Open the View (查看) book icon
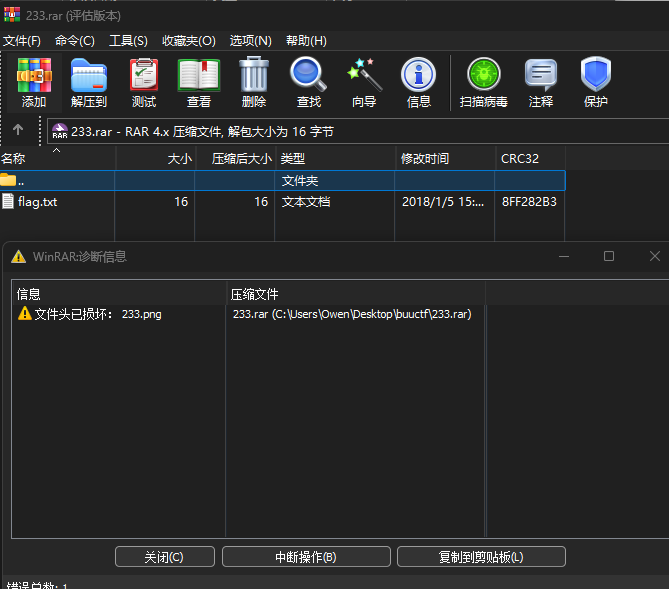 point(199,82)
